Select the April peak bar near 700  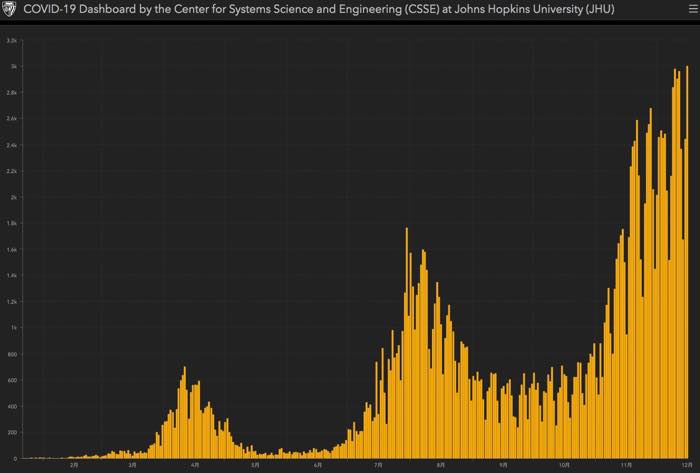[x=184, y=412]
